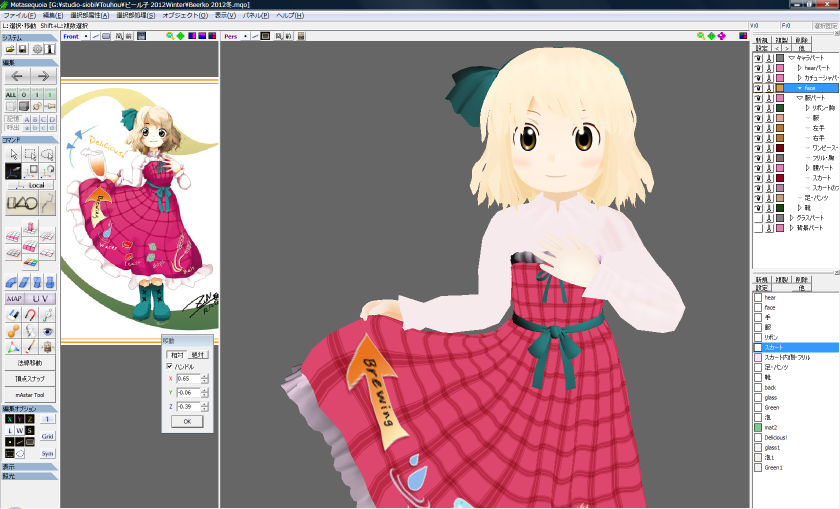
Task: Select the magnet tool
Action: [31, 315]
